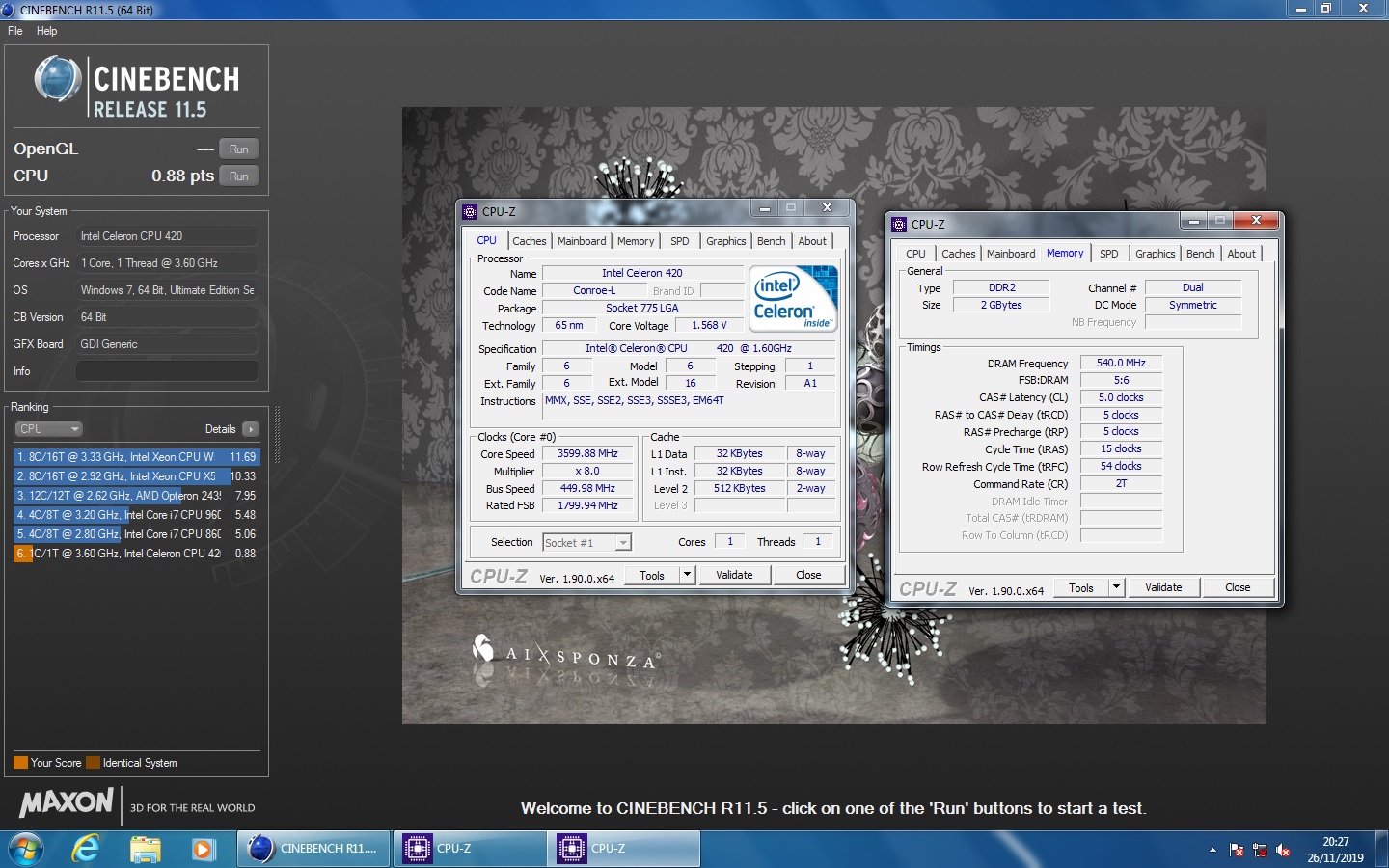Click the Intel Celeron inside logo

tap(795, 299)
